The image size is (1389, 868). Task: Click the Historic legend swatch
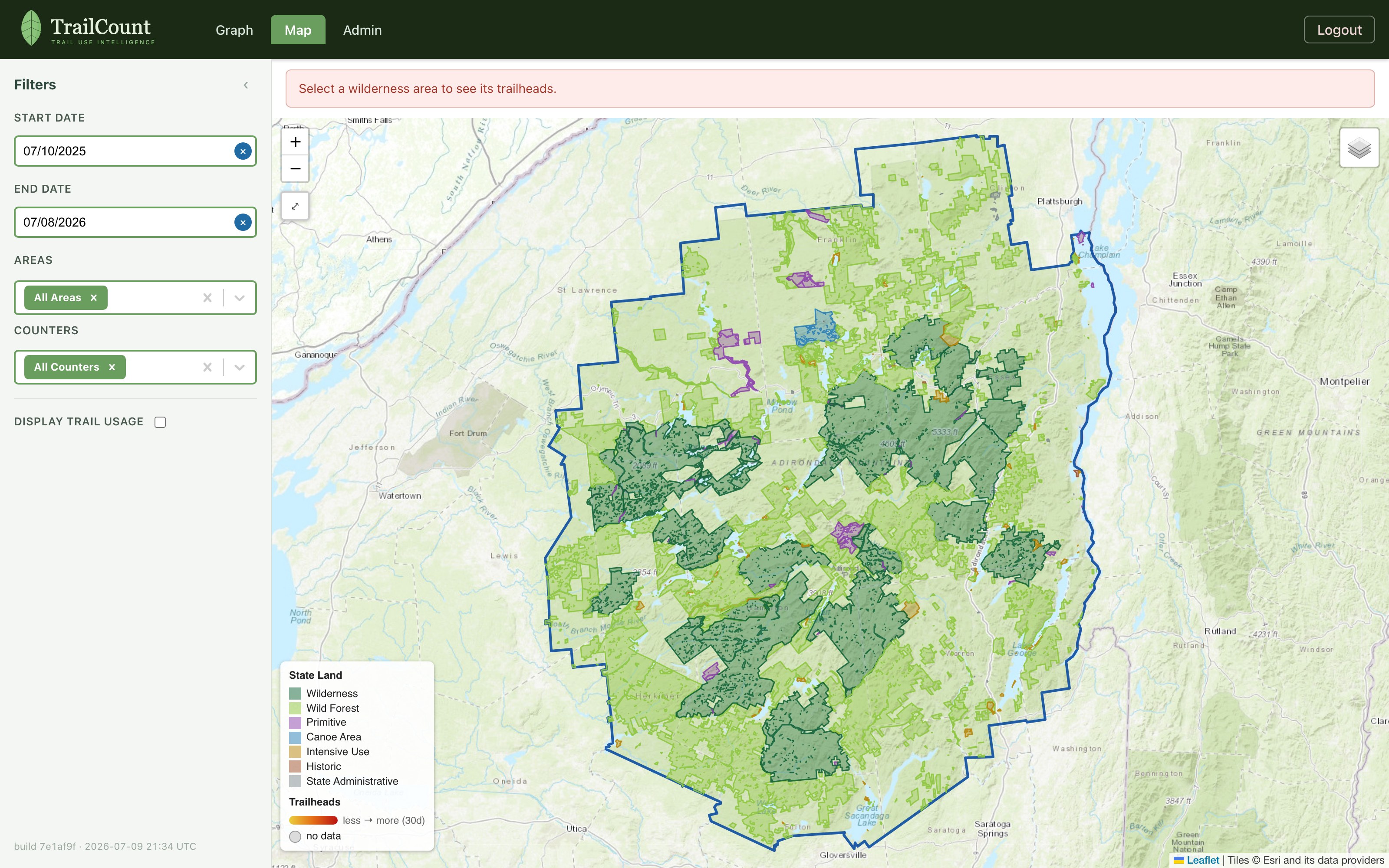pos(295,766)
